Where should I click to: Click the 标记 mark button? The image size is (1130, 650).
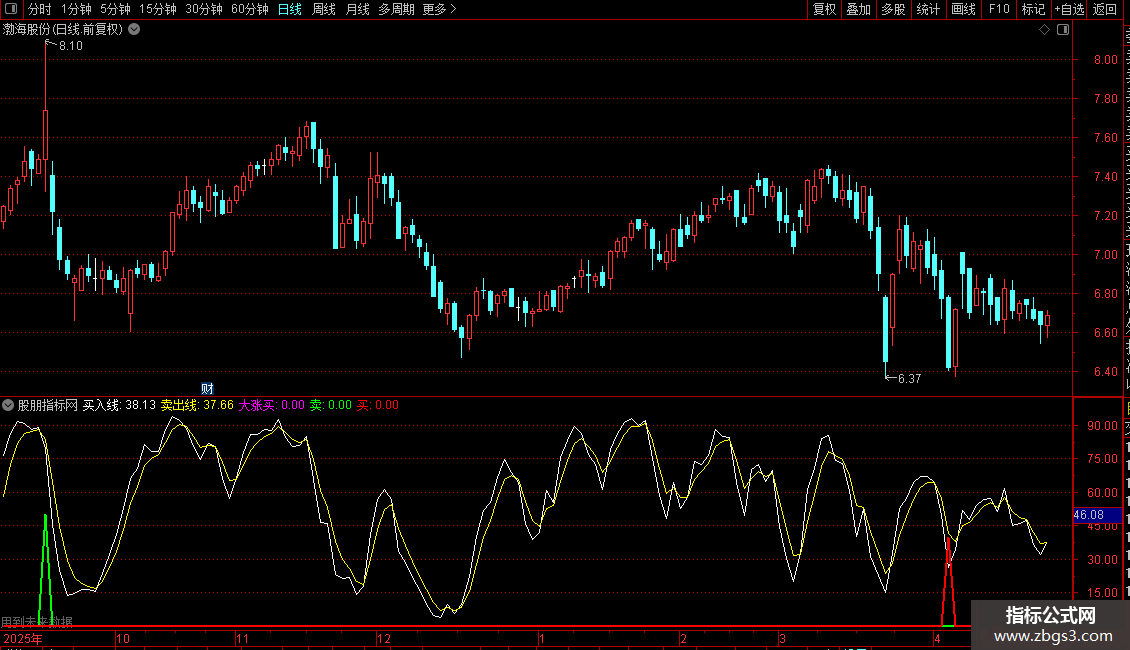tap(1033, 9)
